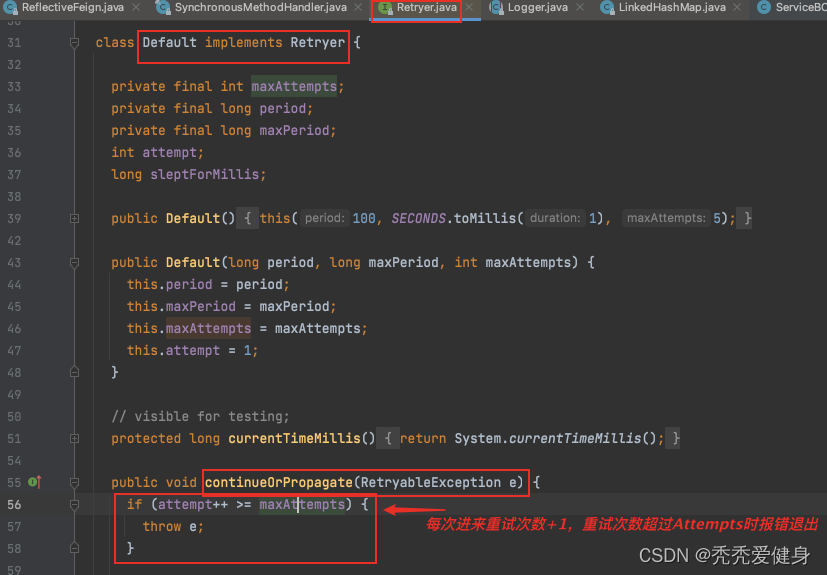
Task: Click the ReflectiveFeign.java class file icon
Action: 10,7
